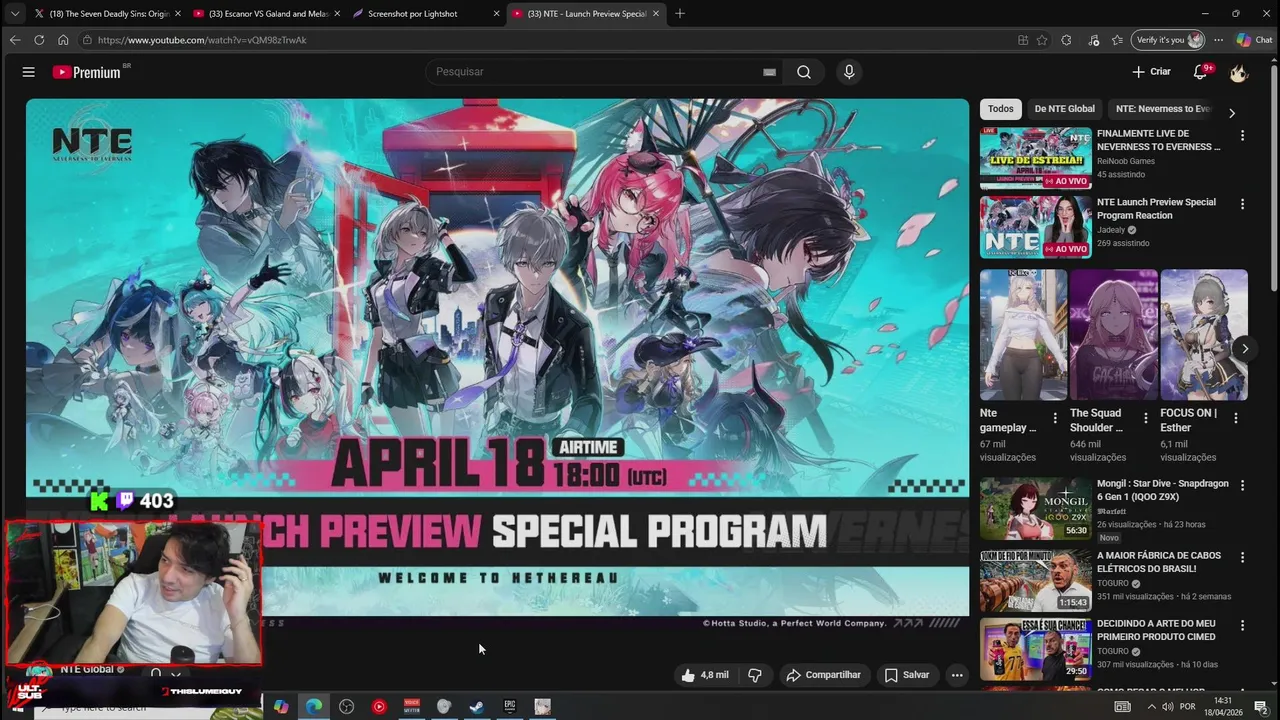
Task: Open volume control in system tray
Action: (x=1167, y=707)
